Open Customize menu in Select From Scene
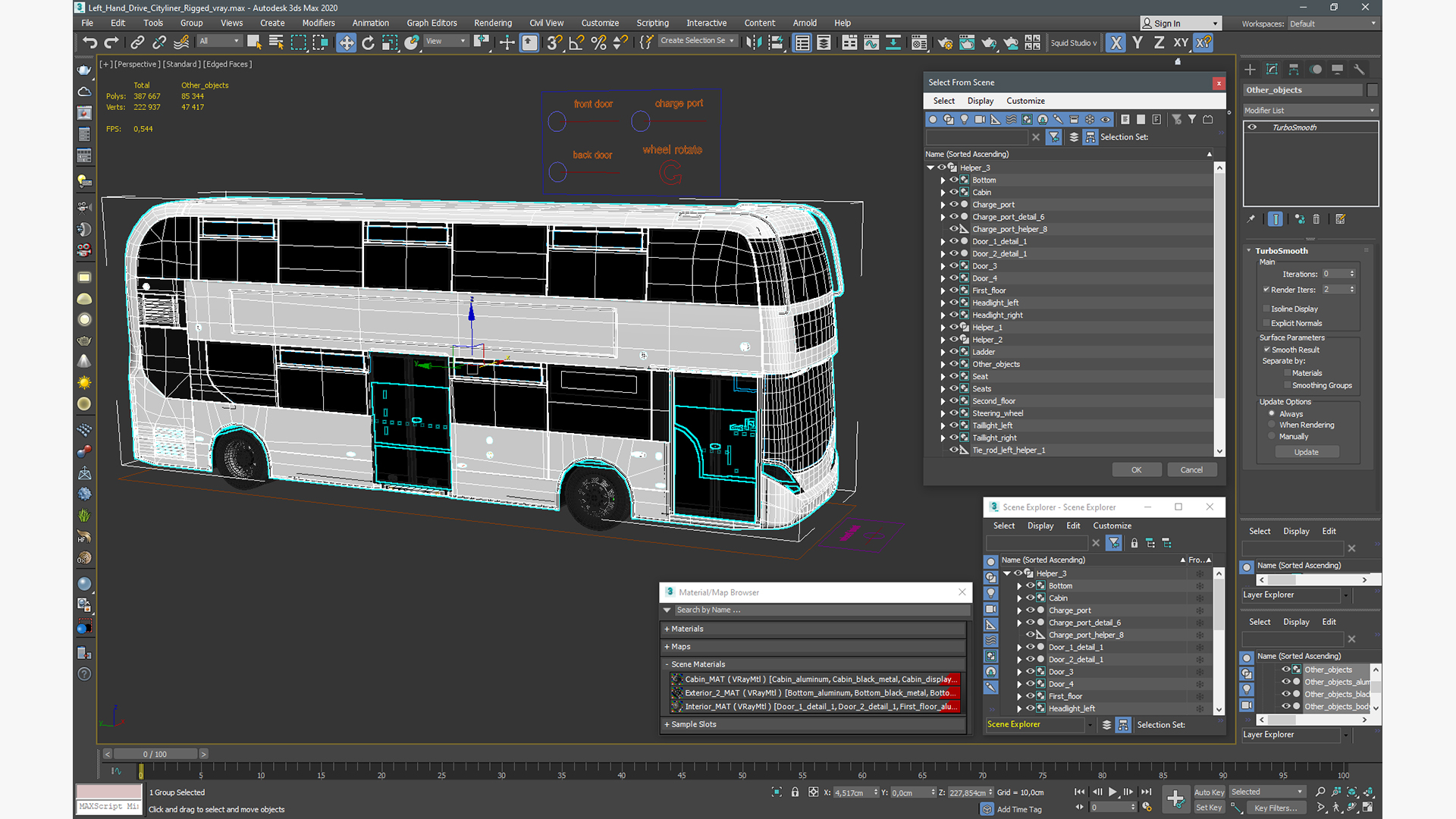This screenshot has width=1456, height=819. 1025,101
